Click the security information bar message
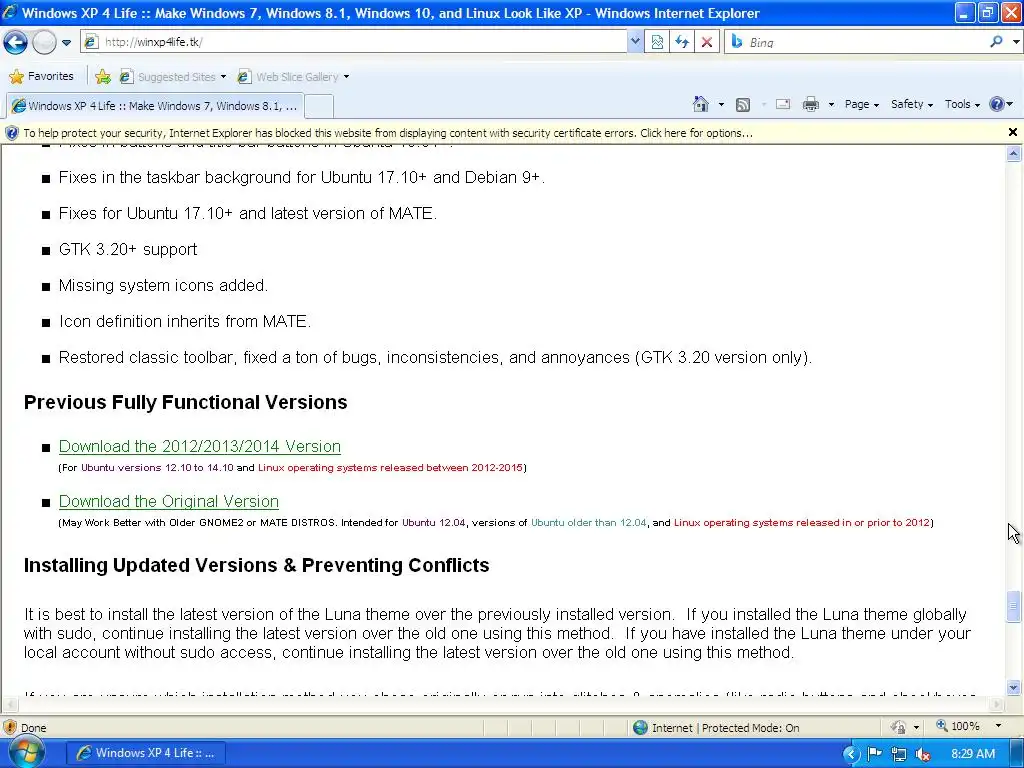The width and height of the screenshot is (1024, 768). click(388, 133)
